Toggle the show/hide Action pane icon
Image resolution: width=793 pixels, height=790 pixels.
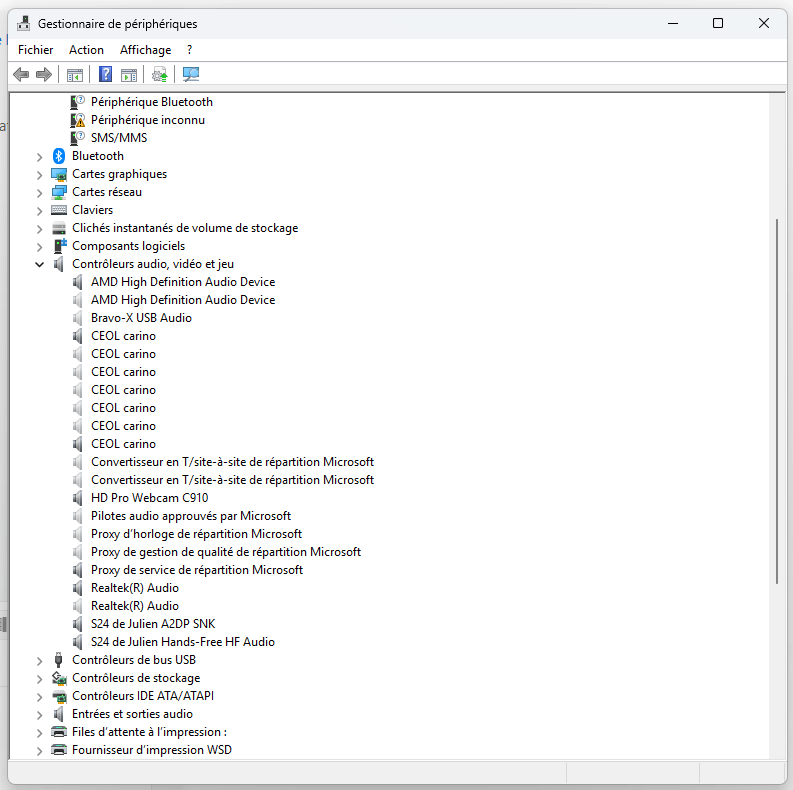[129, 75]
